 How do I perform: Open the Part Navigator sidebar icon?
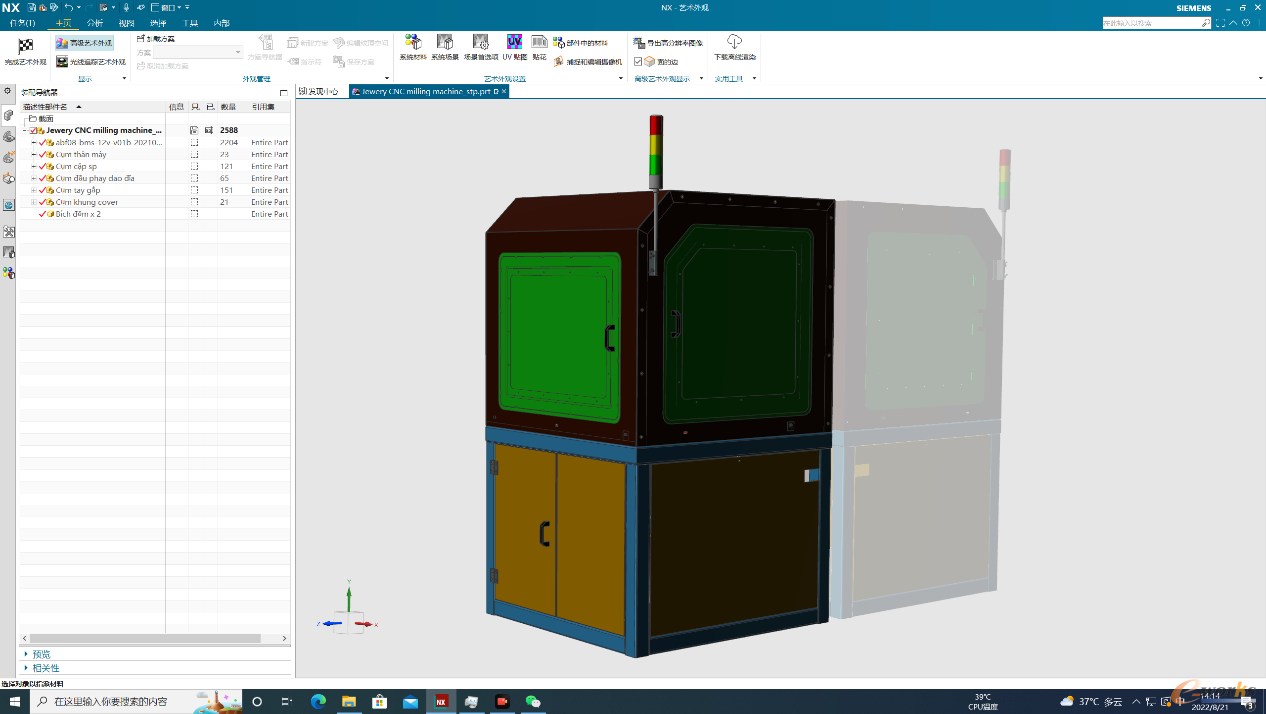(8, 136)
